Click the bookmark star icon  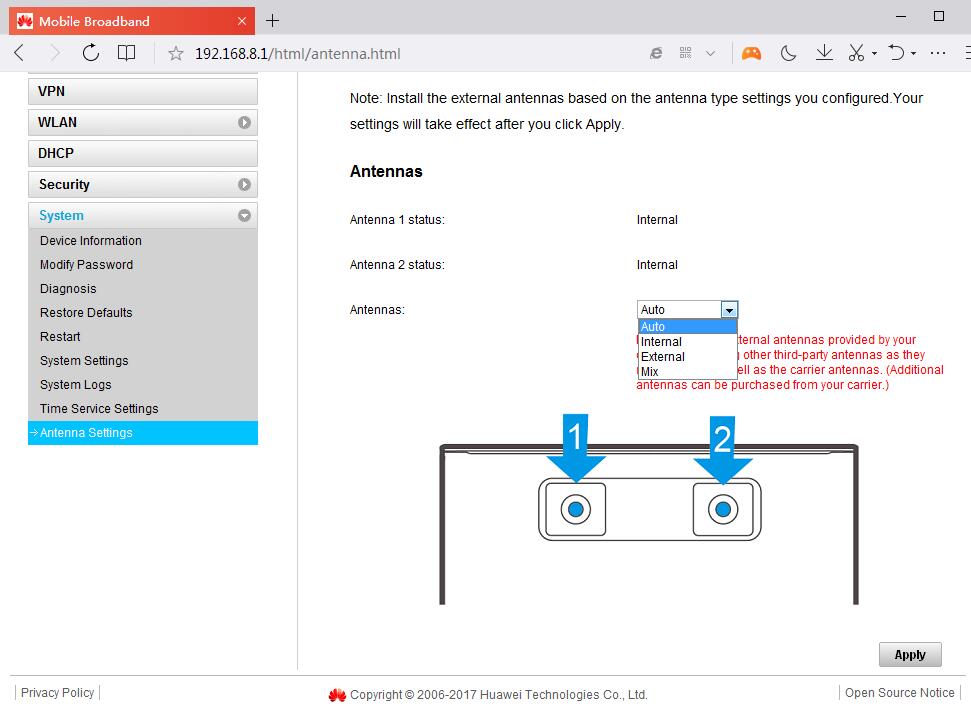[x=176, y=54]
